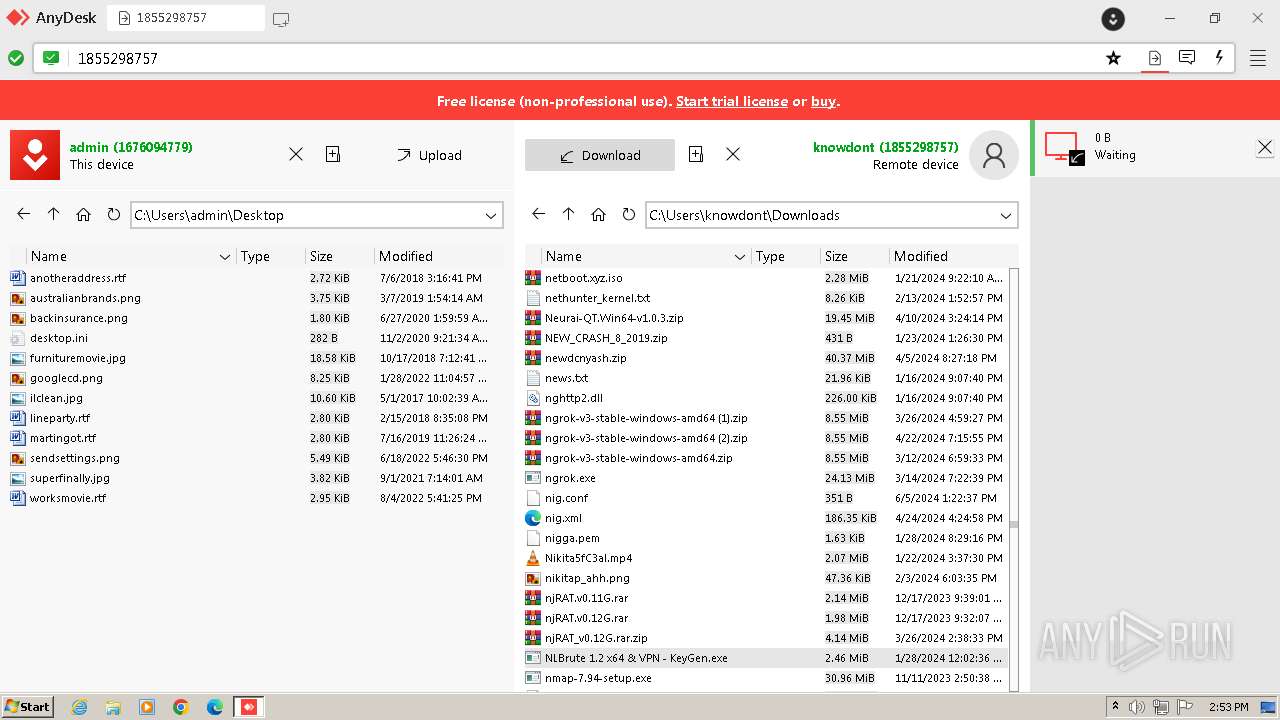Select nmap-7.94-setup.exe file

(x=766, y=678)
